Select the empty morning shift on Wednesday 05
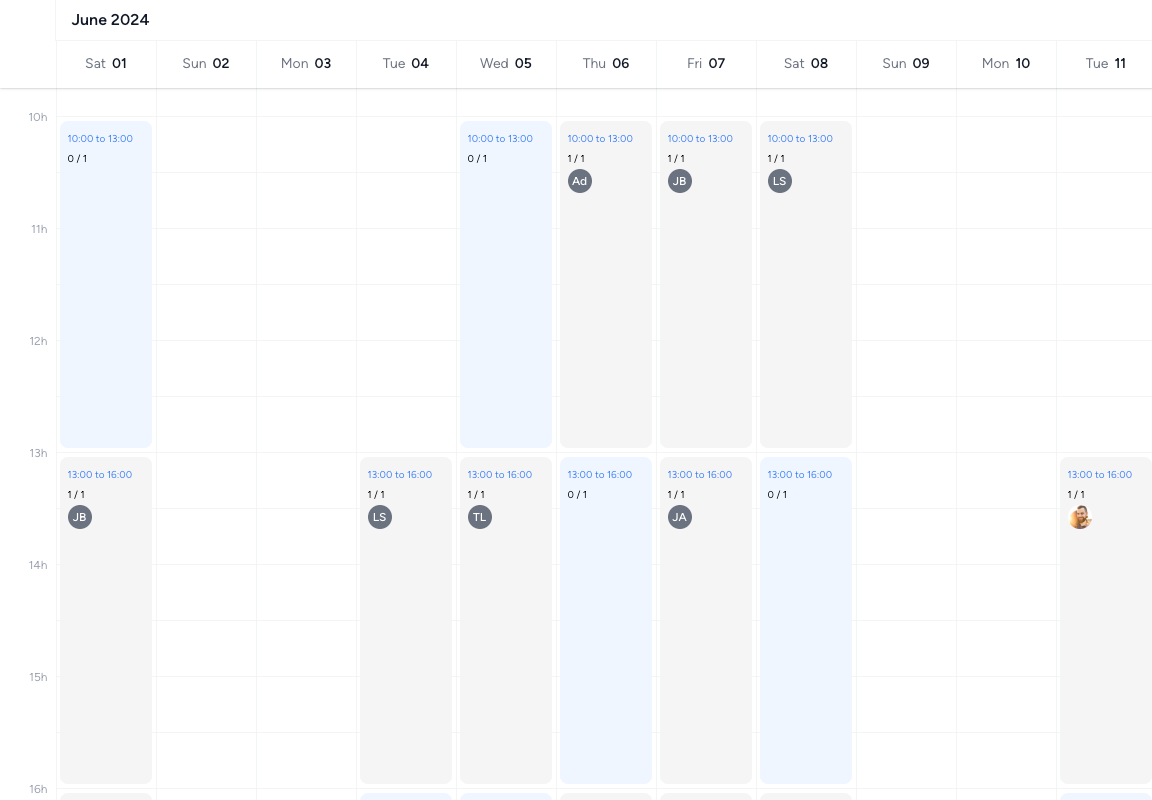 pyautogui.click(x=505, y=300)
